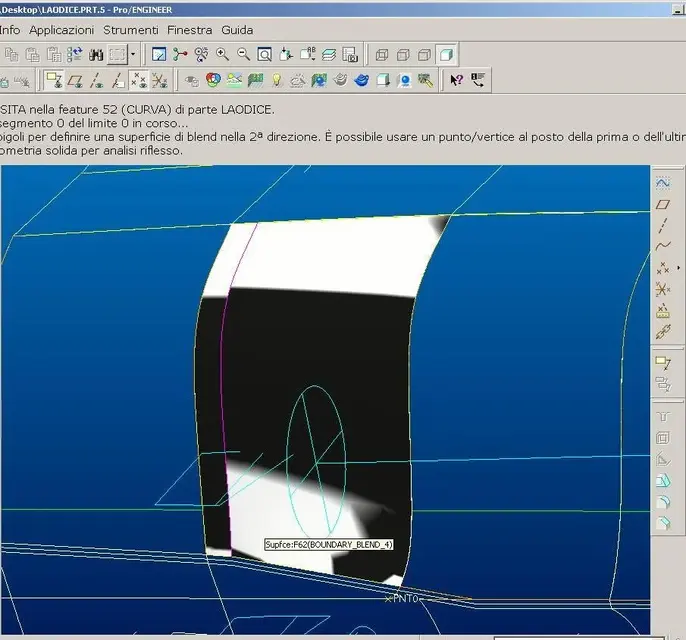This screenshot has width=686, height=640.
Task: Activate context-sensitive help cursor icon
Action: (456, 80)
